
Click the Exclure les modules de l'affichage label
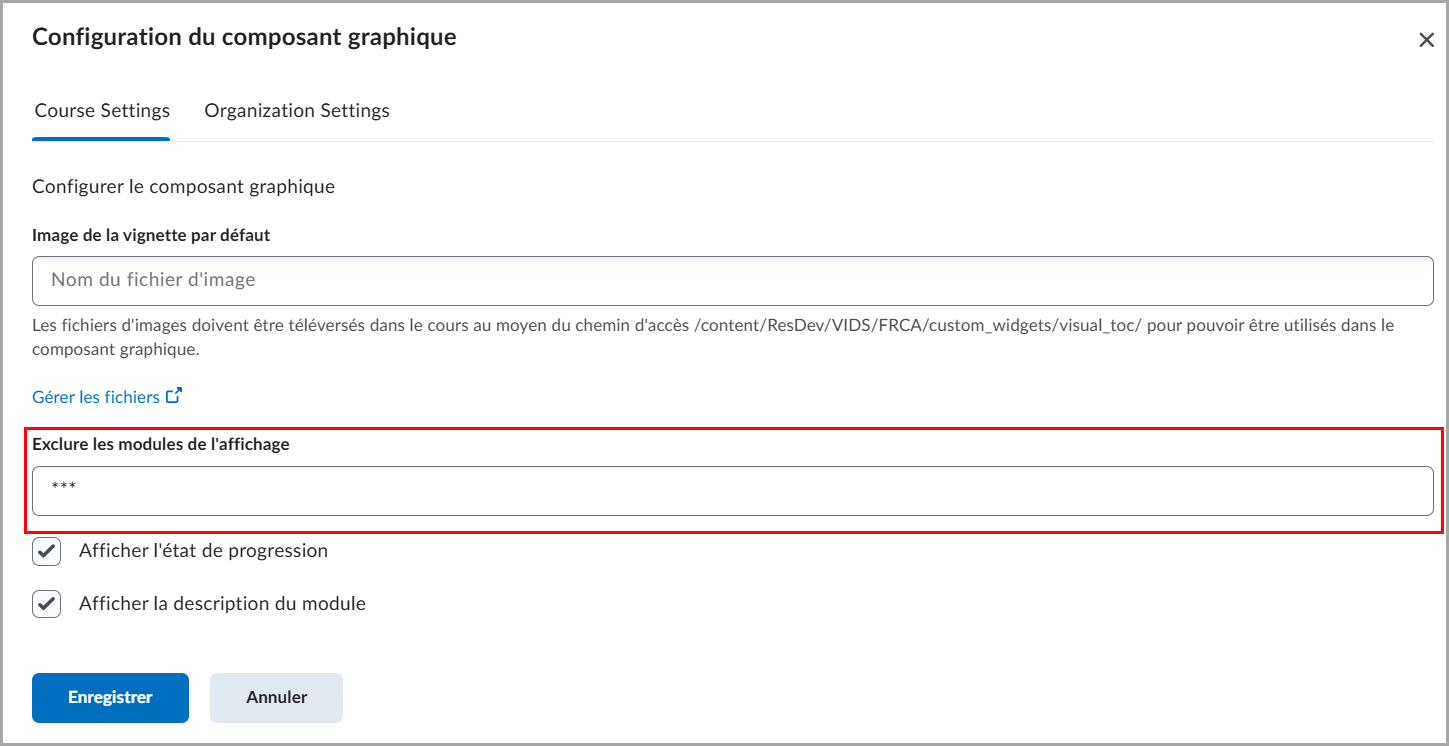pos(160,443)
